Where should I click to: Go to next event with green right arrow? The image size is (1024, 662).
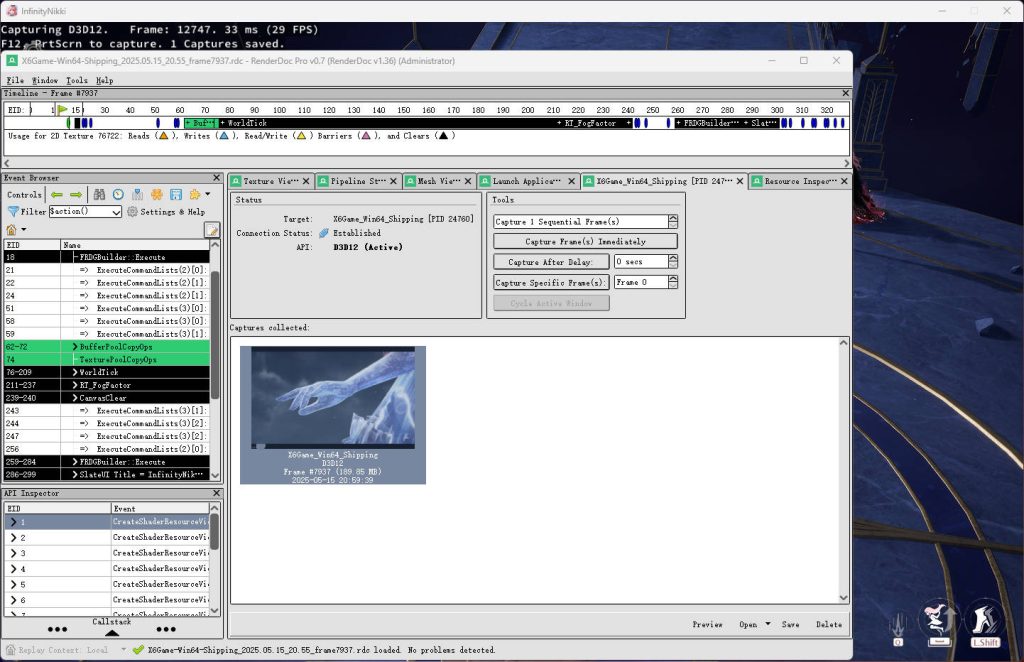(x=76, y=195)
